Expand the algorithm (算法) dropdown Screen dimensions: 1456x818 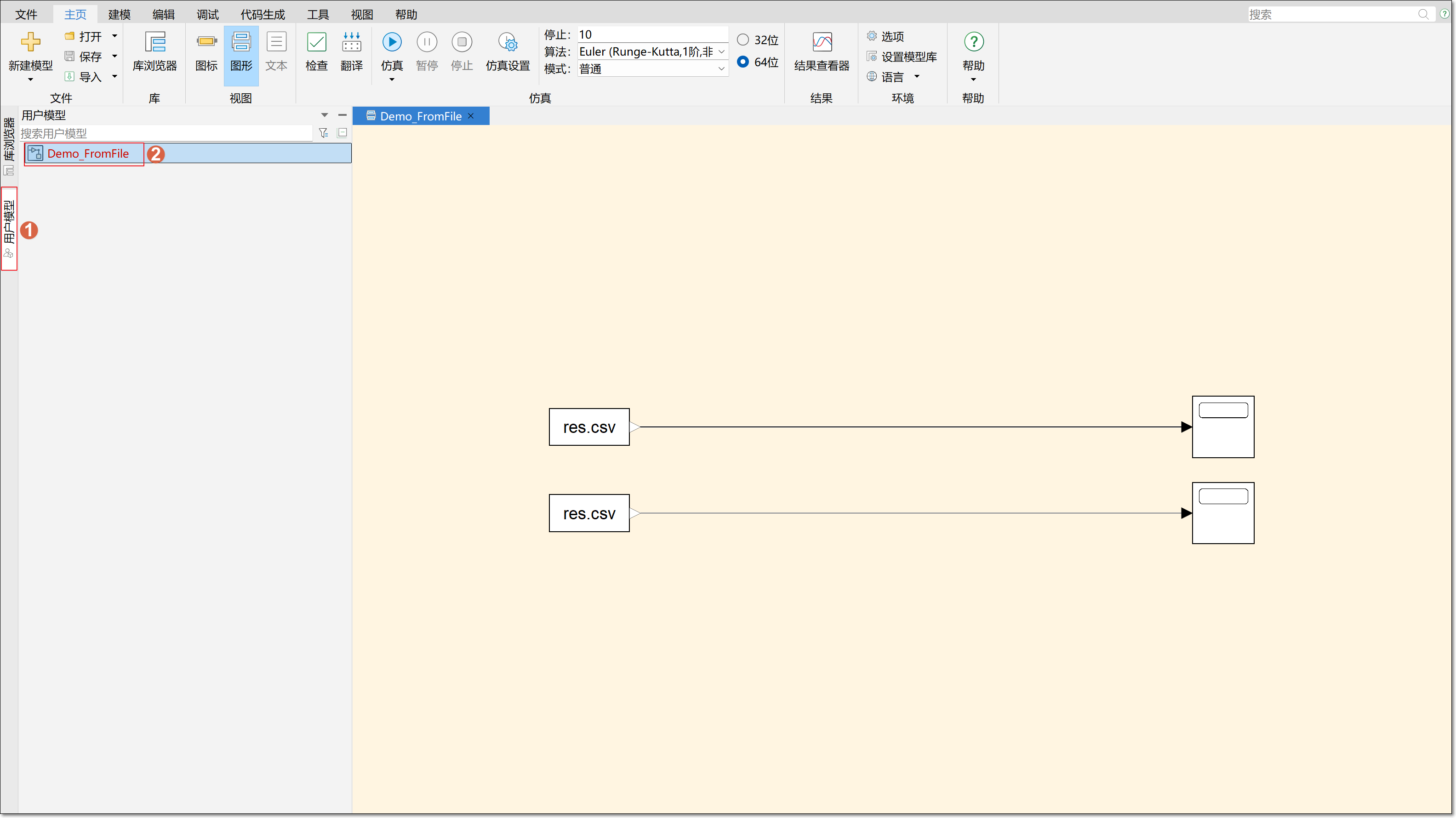click(721, 52)
